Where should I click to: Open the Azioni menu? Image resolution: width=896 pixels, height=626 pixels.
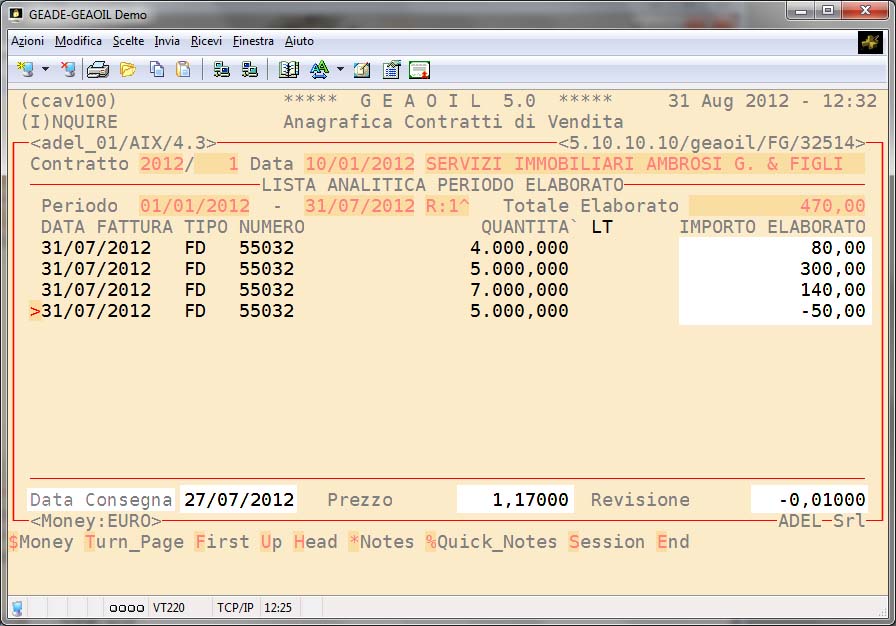coord(27,41)
